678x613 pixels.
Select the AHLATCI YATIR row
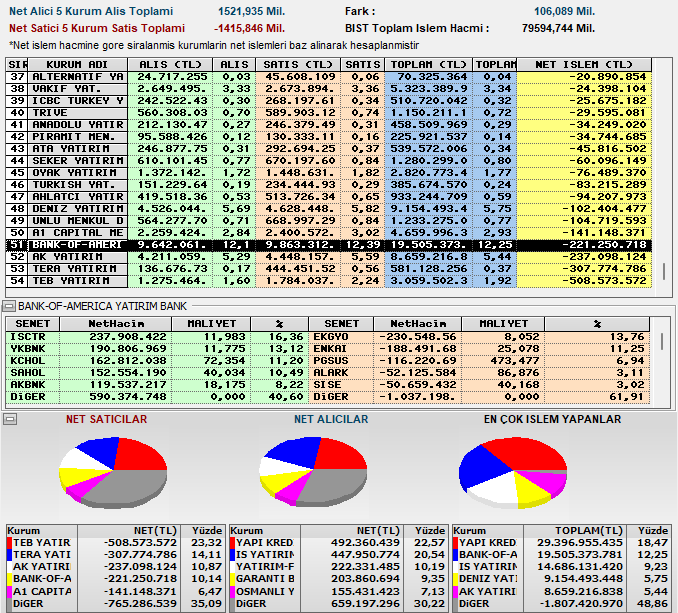329,197
